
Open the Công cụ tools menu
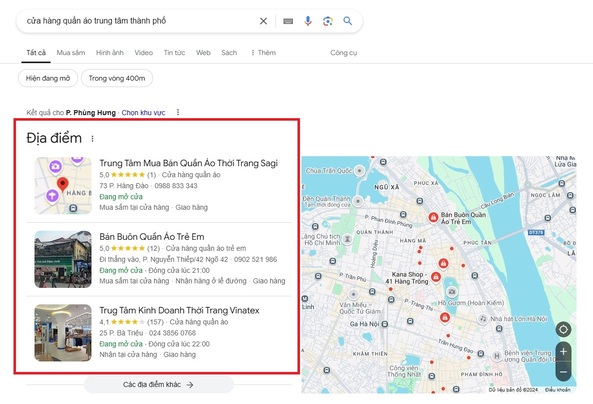tap(343, 53)
